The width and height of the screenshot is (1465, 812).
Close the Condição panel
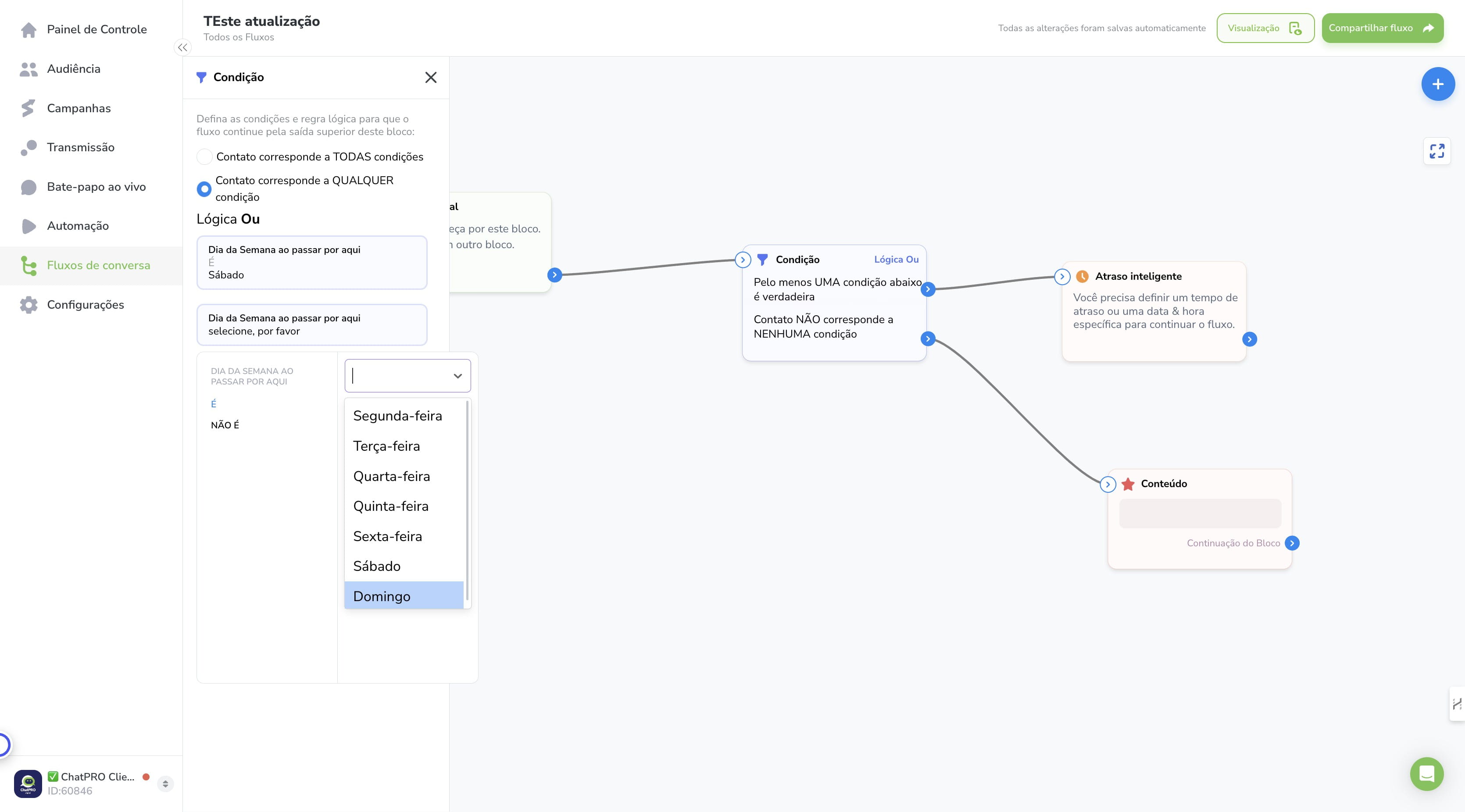(x=431, y=77)
